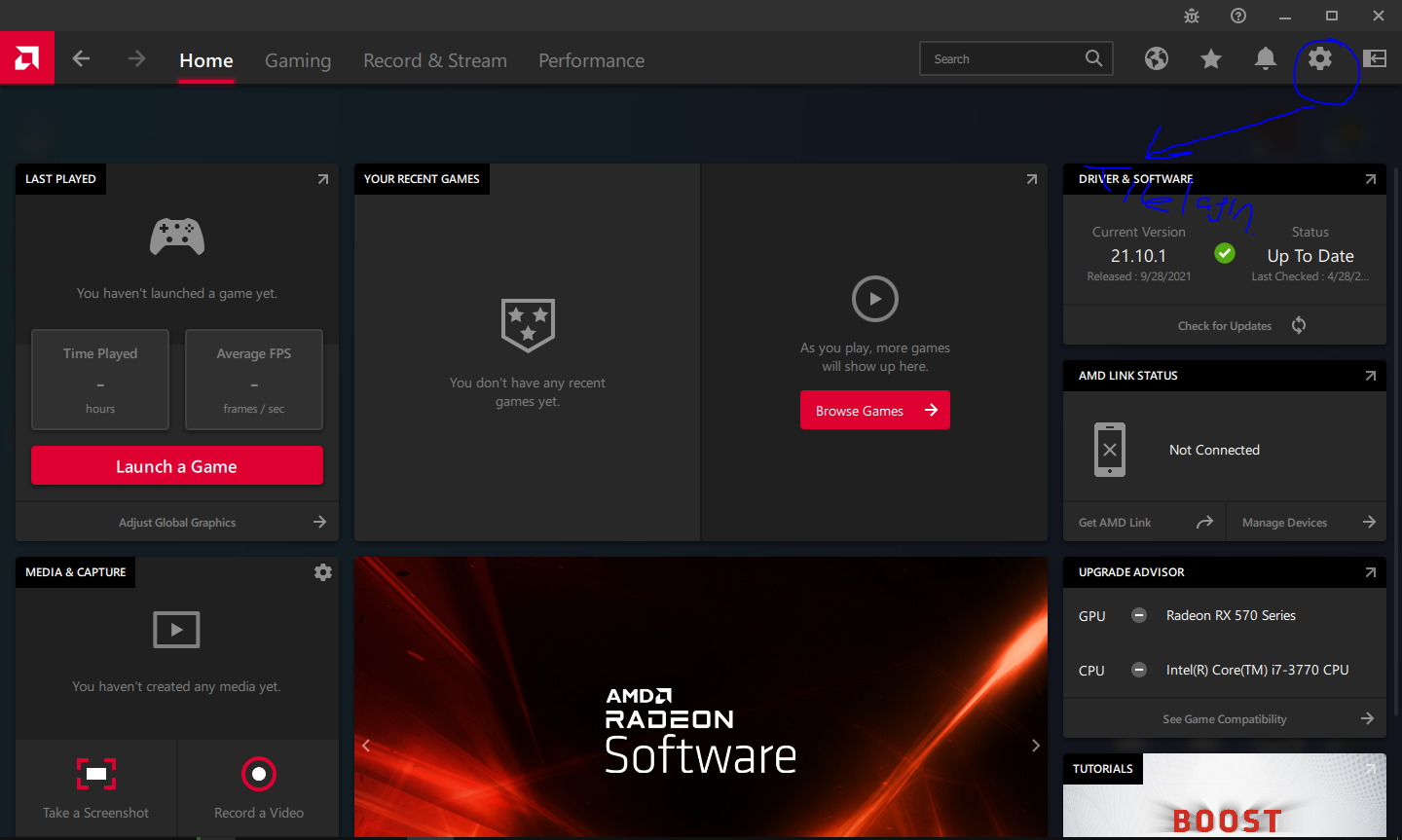Click the Record a Video icon
The image size is (1402, 840).
pos(259,774)
